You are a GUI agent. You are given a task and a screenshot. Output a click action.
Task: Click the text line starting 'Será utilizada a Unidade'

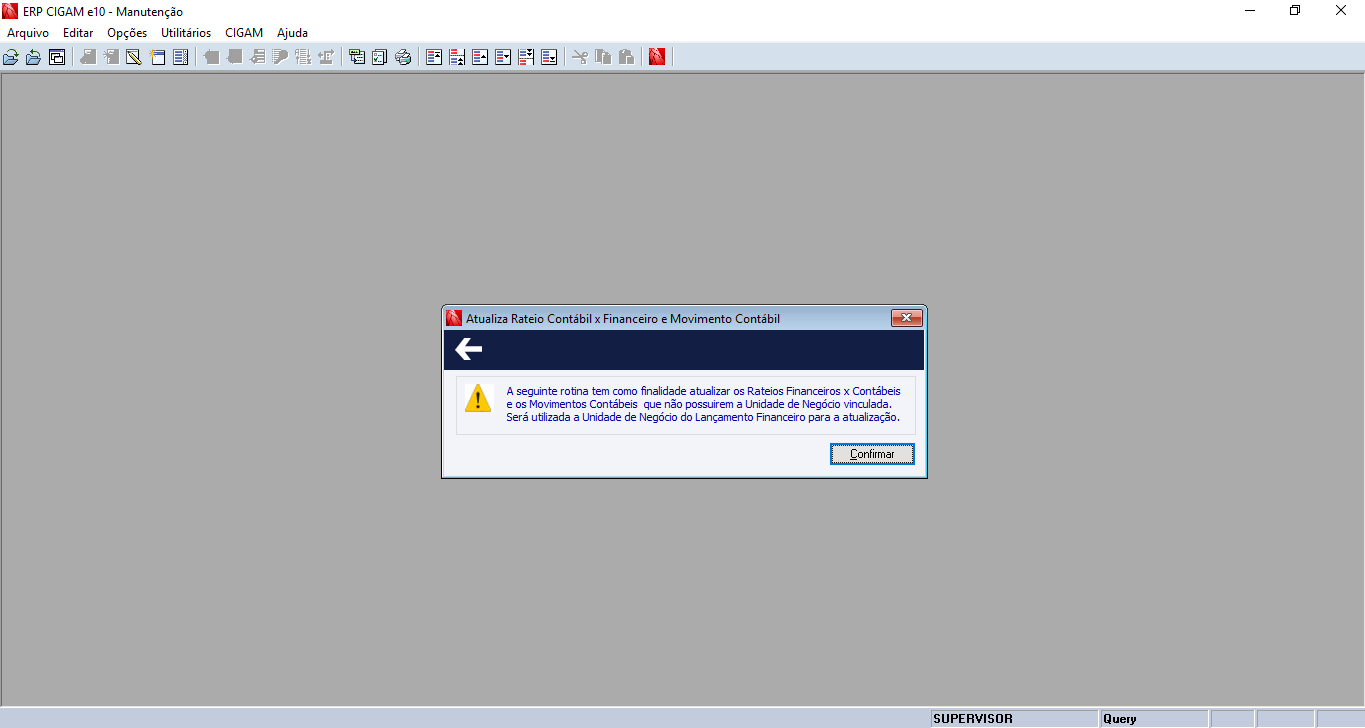[703, 417]
